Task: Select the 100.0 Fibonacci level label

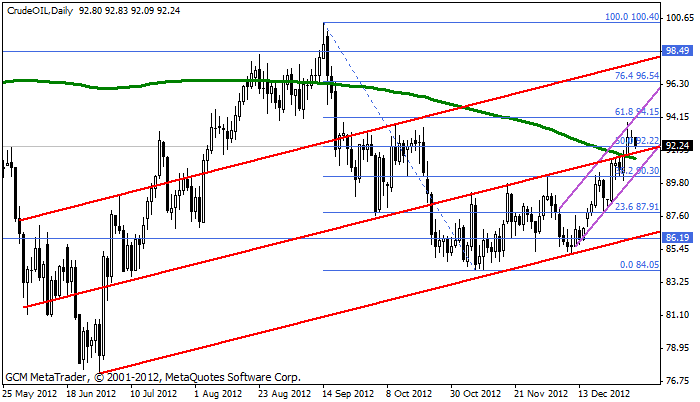Action: pos(632,17)
